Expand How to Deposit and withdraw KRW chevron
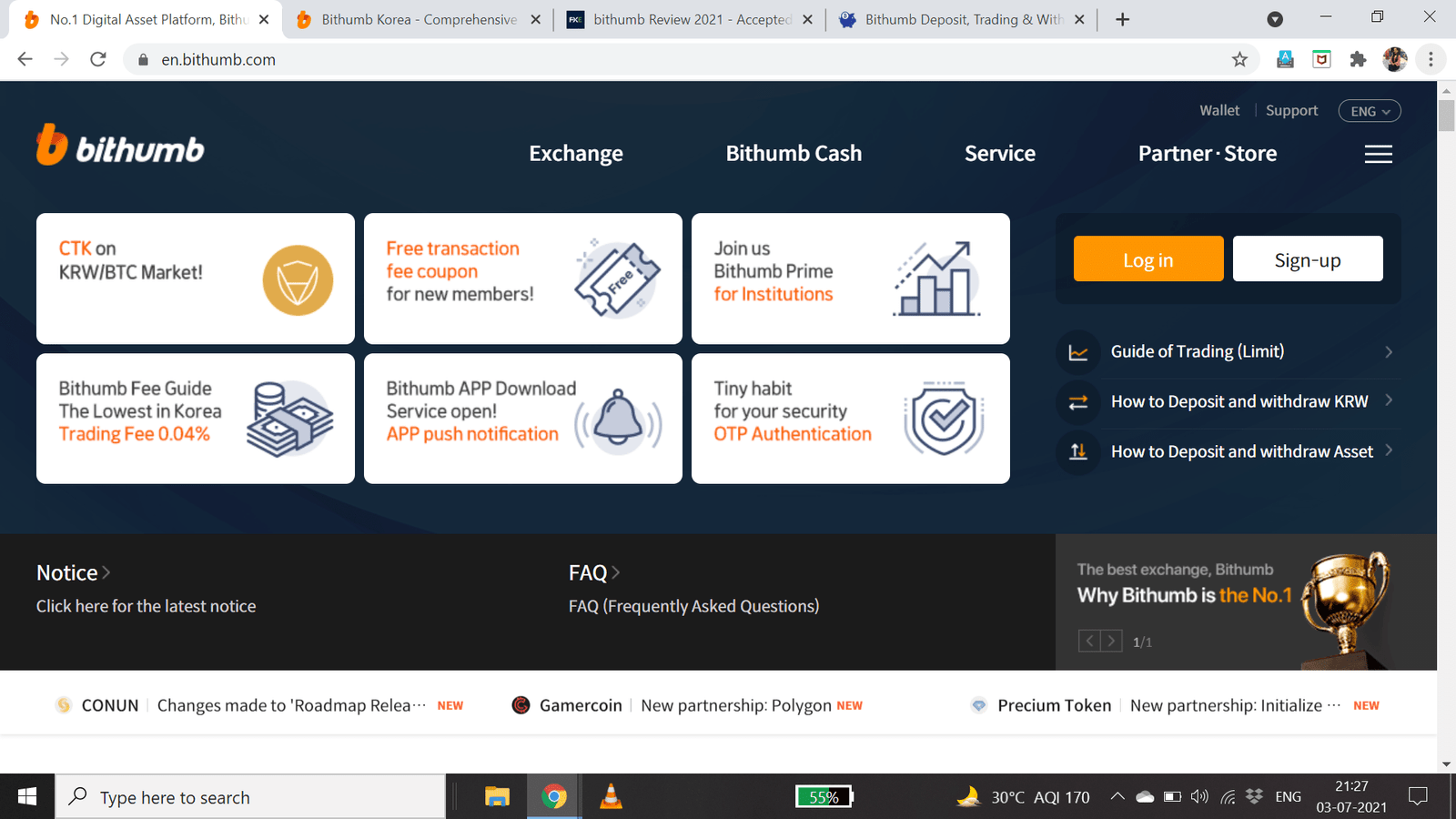The image size is (1456, 819). click(1389, 400)
